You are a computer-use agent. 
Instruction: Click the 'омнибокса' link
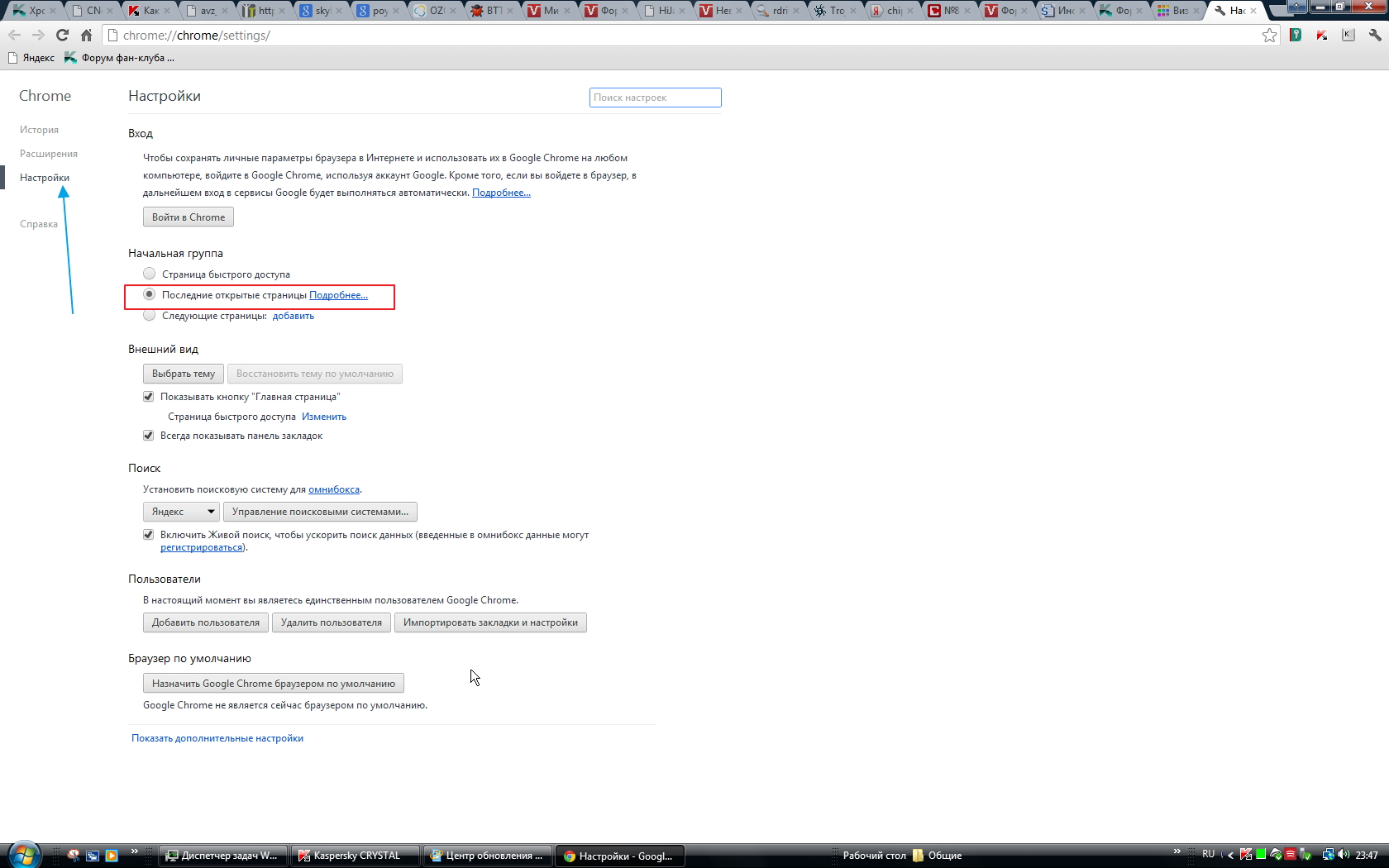pos(334,489)
